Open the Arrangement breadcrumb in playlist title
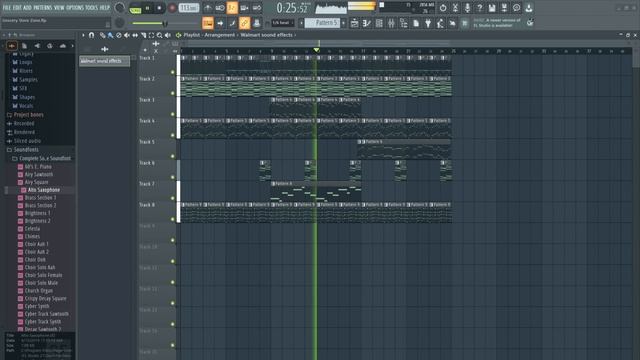This screenshot has height=360, width=640. coord(220,35)
